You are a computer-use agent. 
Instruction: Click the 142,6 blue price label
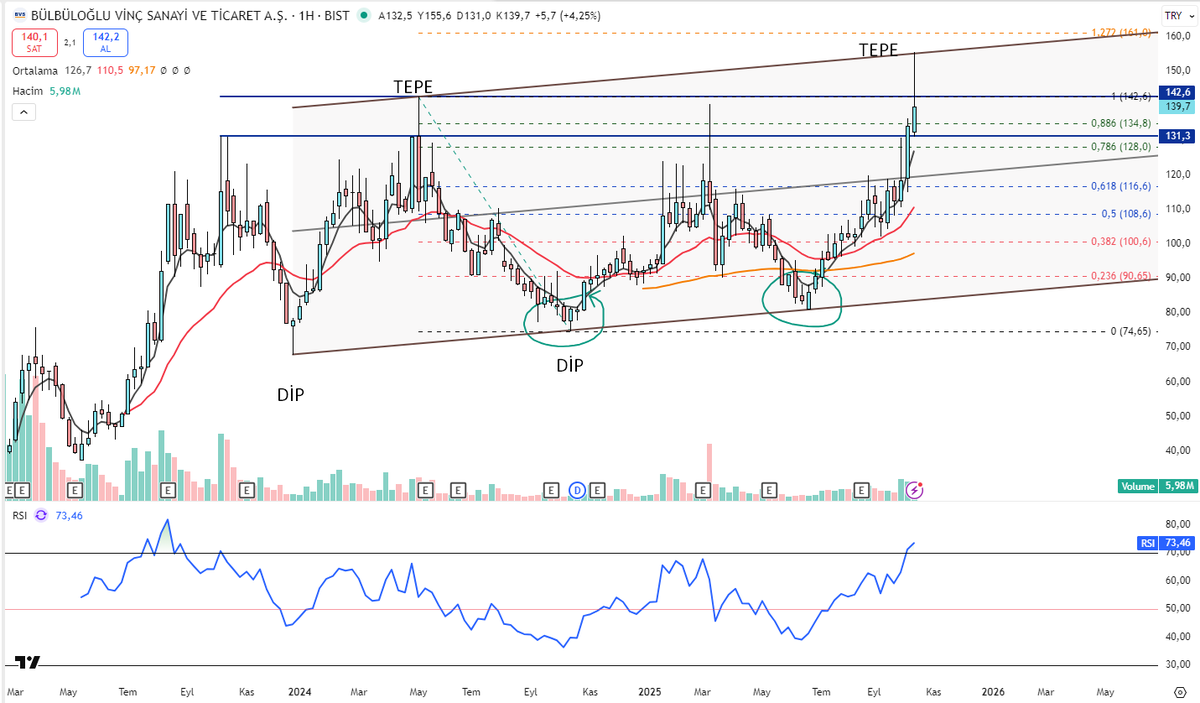(x=1176, y=92)
